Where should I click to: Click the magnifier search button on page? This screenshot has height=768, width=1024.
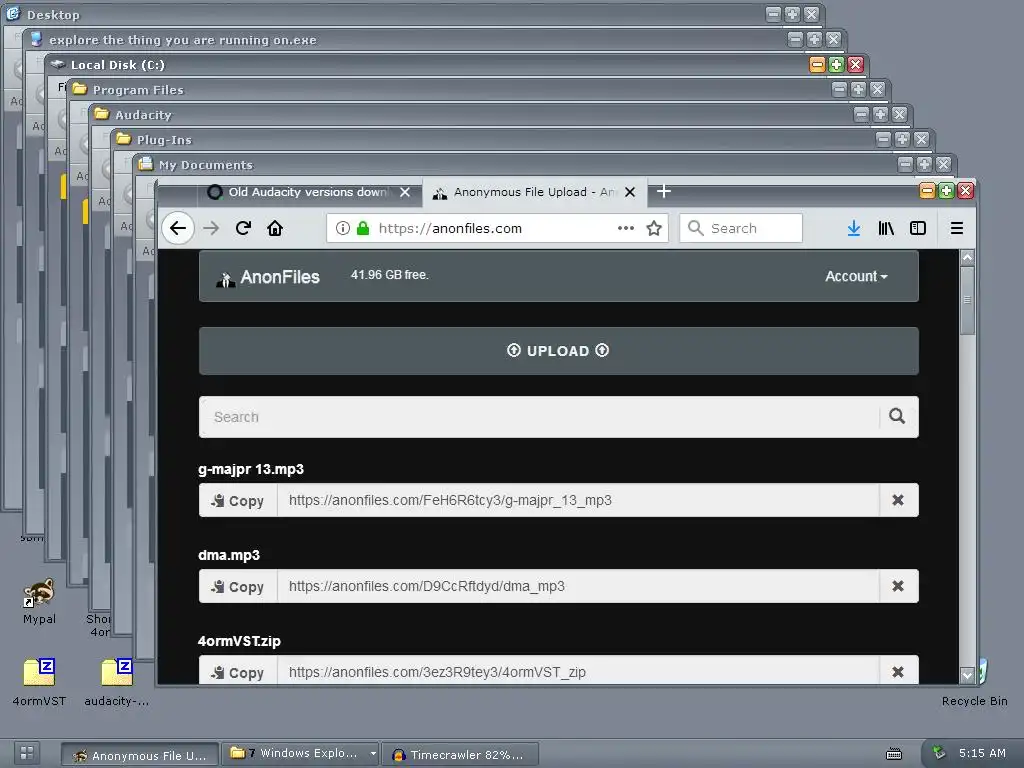(x=897, y=417)
